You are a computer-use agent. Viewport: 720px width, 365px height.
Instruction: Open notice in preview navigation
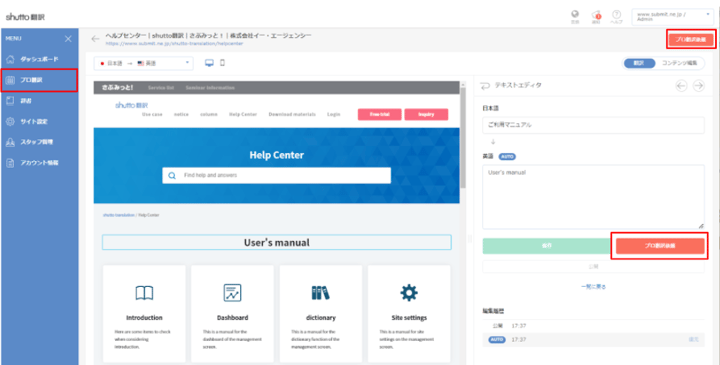pyautogui.click(x=181, y=114)
